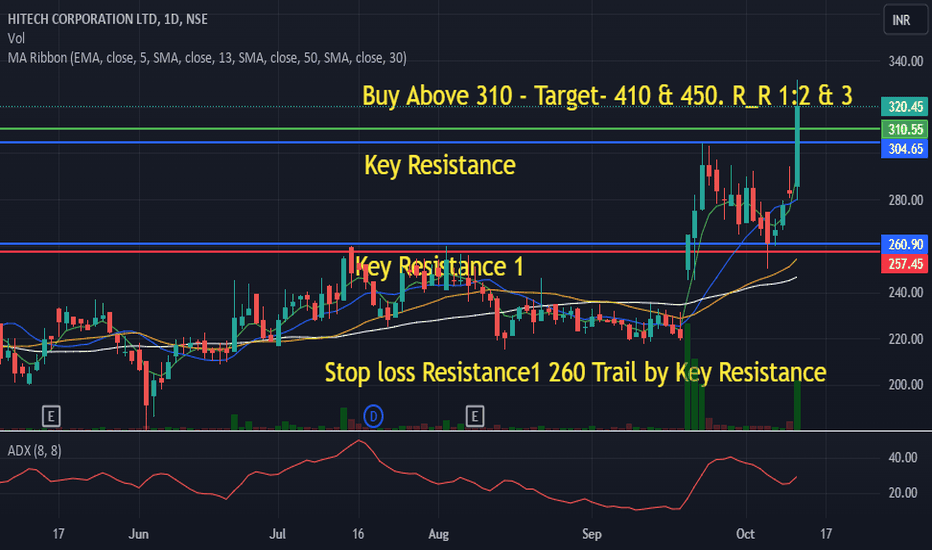Click the 320.45 current price label
This screenshot has height=550, width=932.
point(904,106)
